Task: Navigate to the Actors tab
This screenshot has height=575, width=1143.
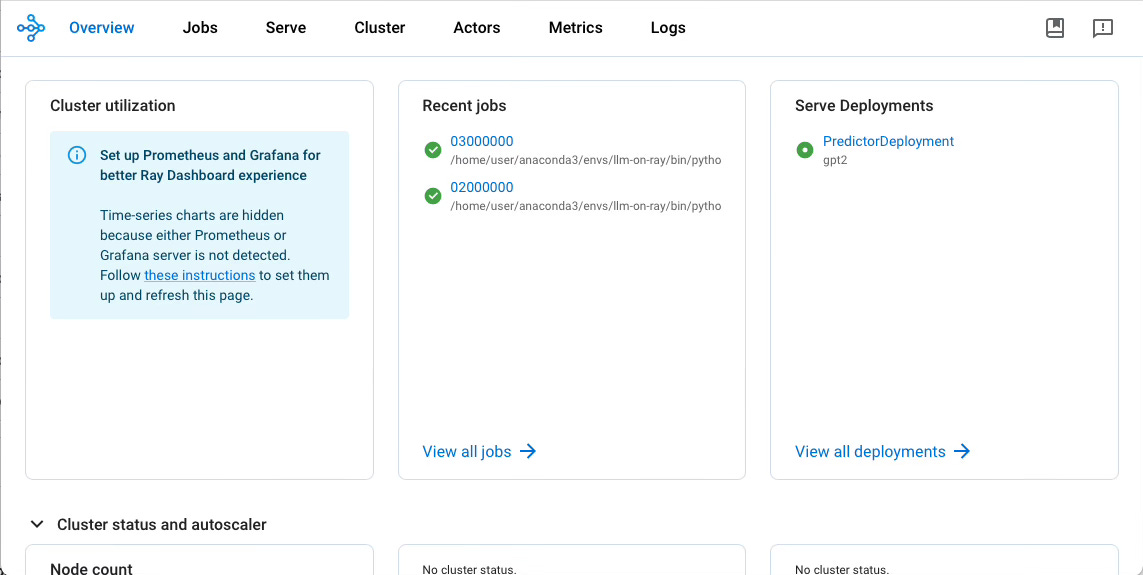Action: pos(477,28)
